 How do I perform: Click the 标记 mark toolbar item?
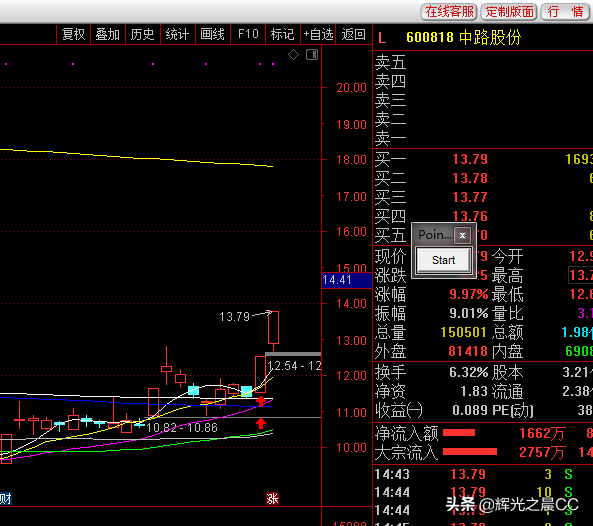tap(283, 34)
